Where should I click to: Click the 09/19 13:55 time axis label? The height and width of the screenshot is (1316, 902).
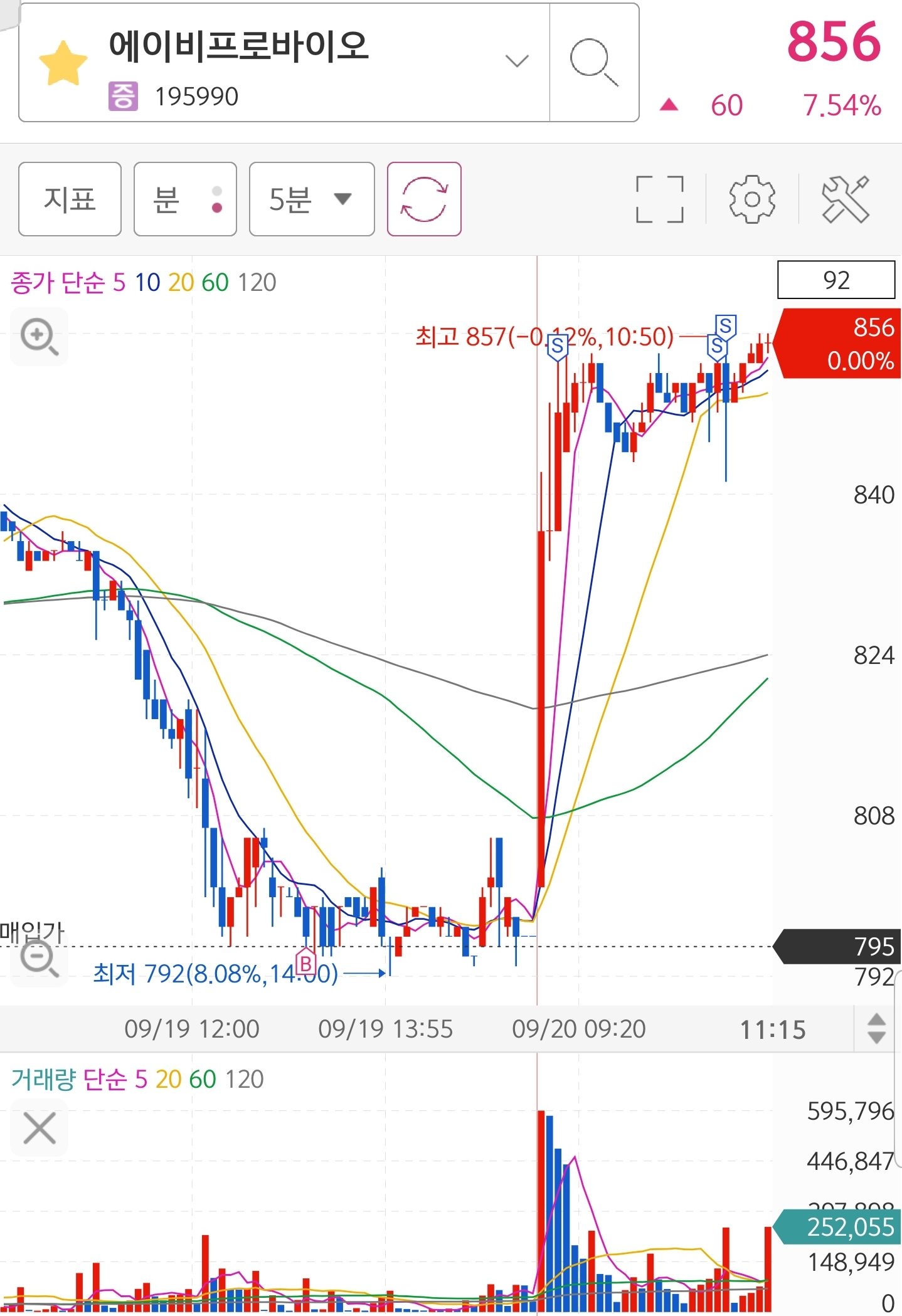(x=385, y=1029)
